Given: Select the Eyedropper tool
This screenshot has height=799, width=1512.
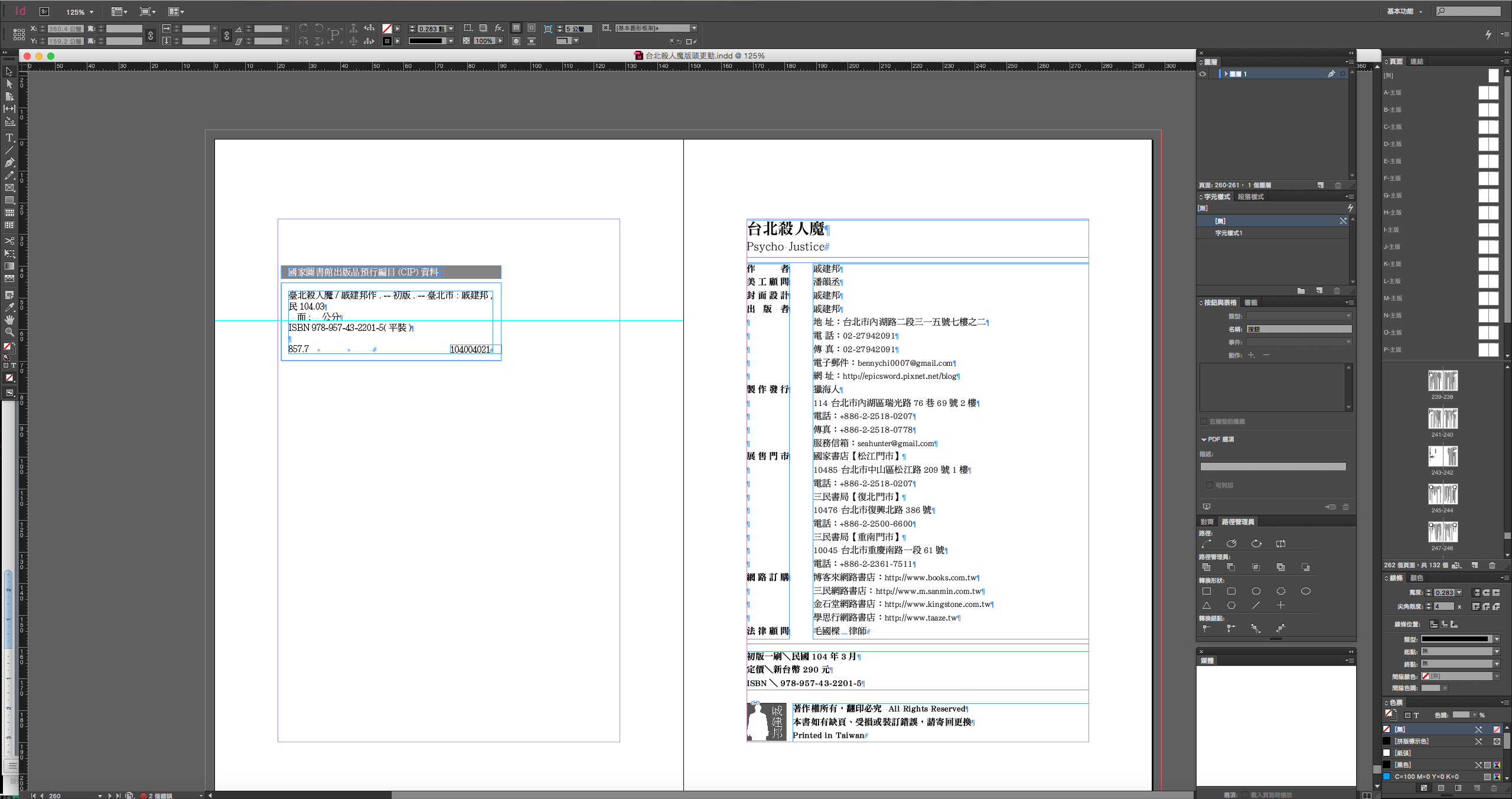Looking at the screenshot, I should pyautogui.click(x=9, y=307).
